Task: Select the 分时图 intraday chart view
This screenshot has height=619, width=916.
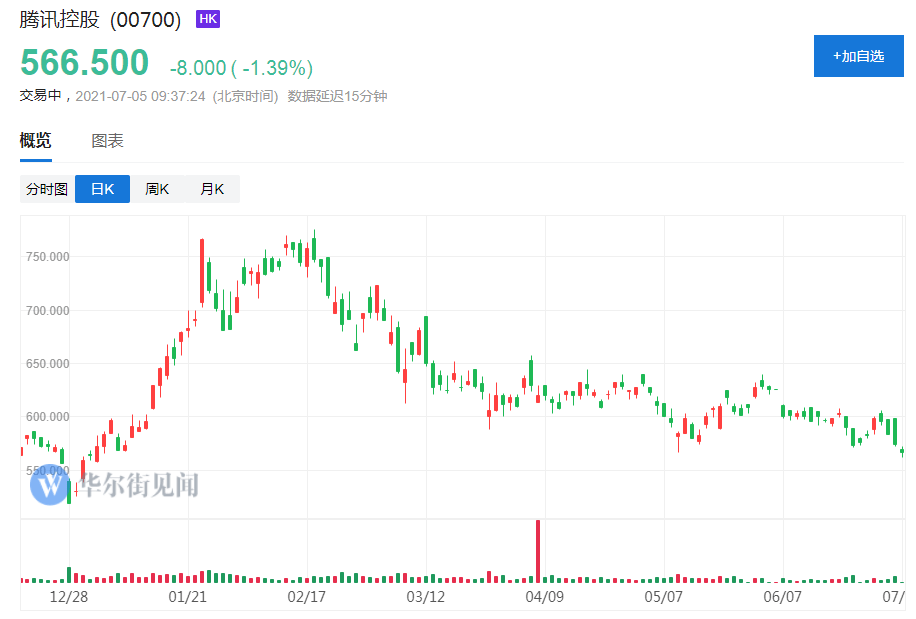Action: pyautogui.click(x=47, y=189)
